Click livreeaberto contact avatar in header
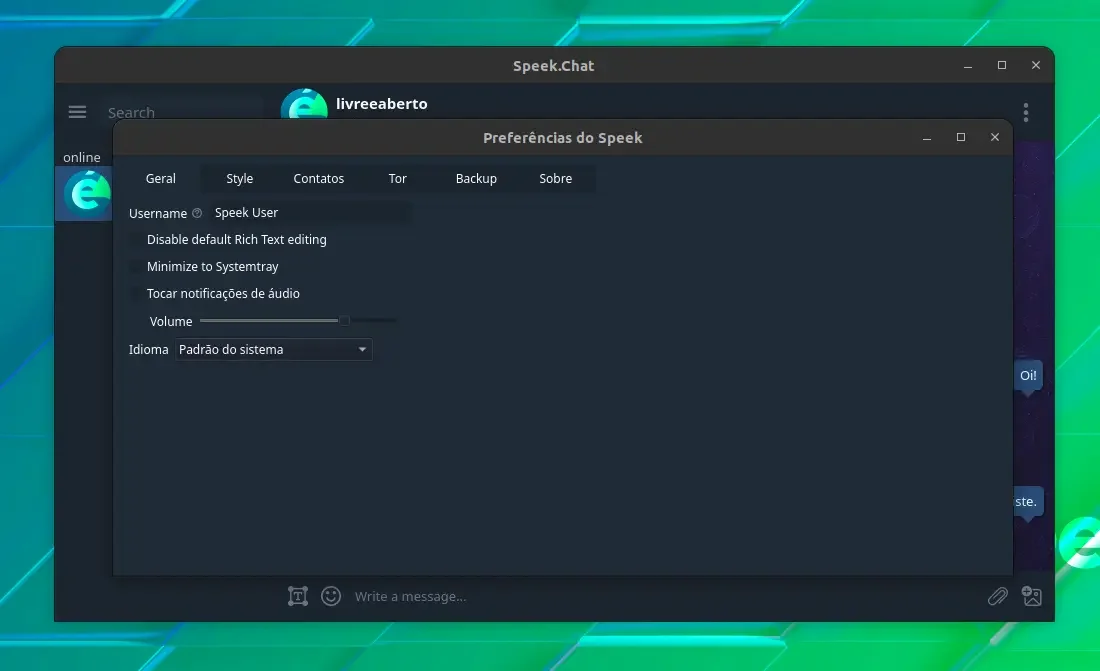The image size is (1100, 671). pos(304,104)
